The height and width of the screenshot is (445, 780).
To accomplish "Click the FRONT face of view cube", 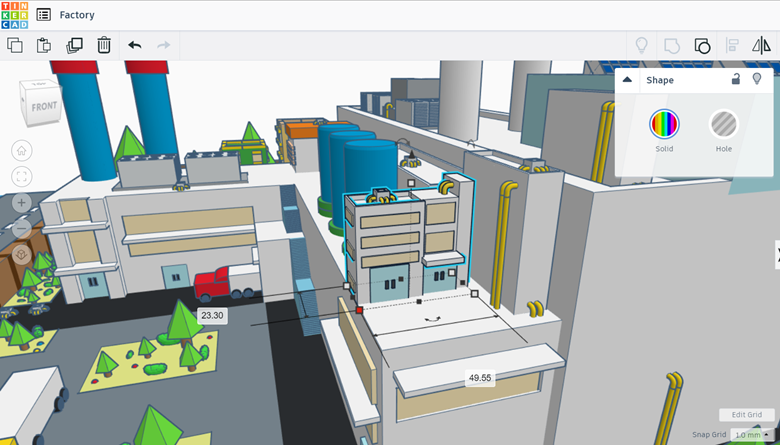I will (x=44, y=106).
